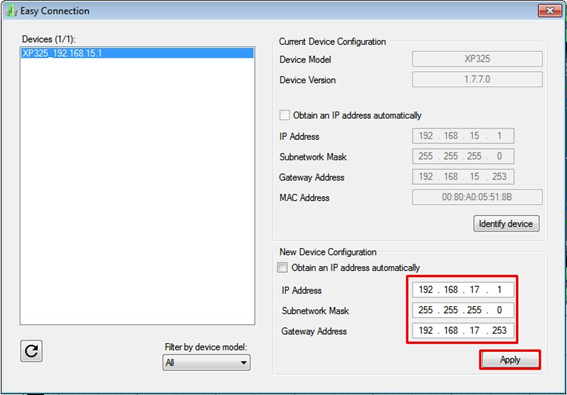This screenshot has width=567, height=395.
Task: Close the Easy Connection window
Action: click(x=550, y=10)
